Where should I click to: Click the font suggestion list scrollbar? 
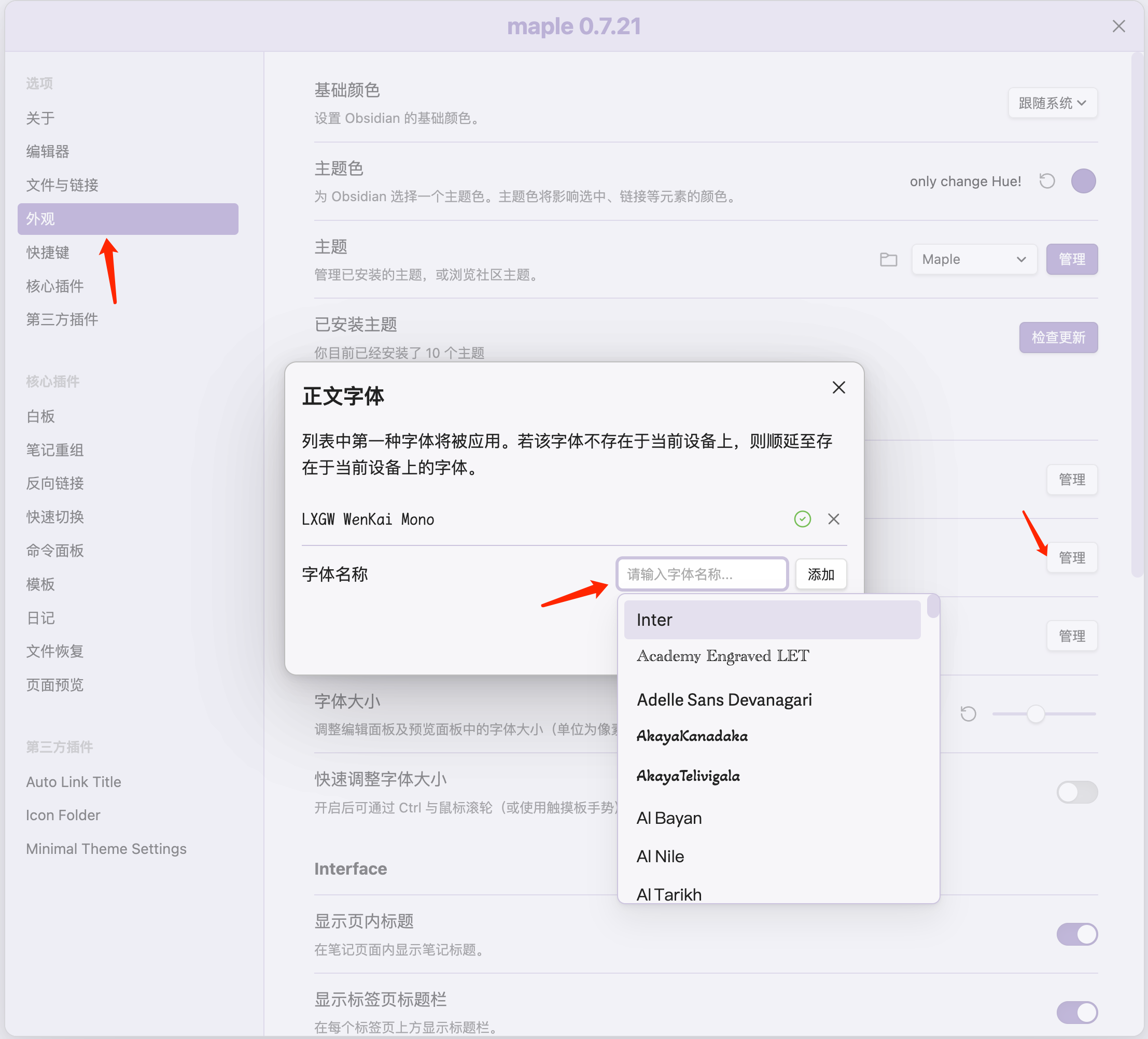933,606
